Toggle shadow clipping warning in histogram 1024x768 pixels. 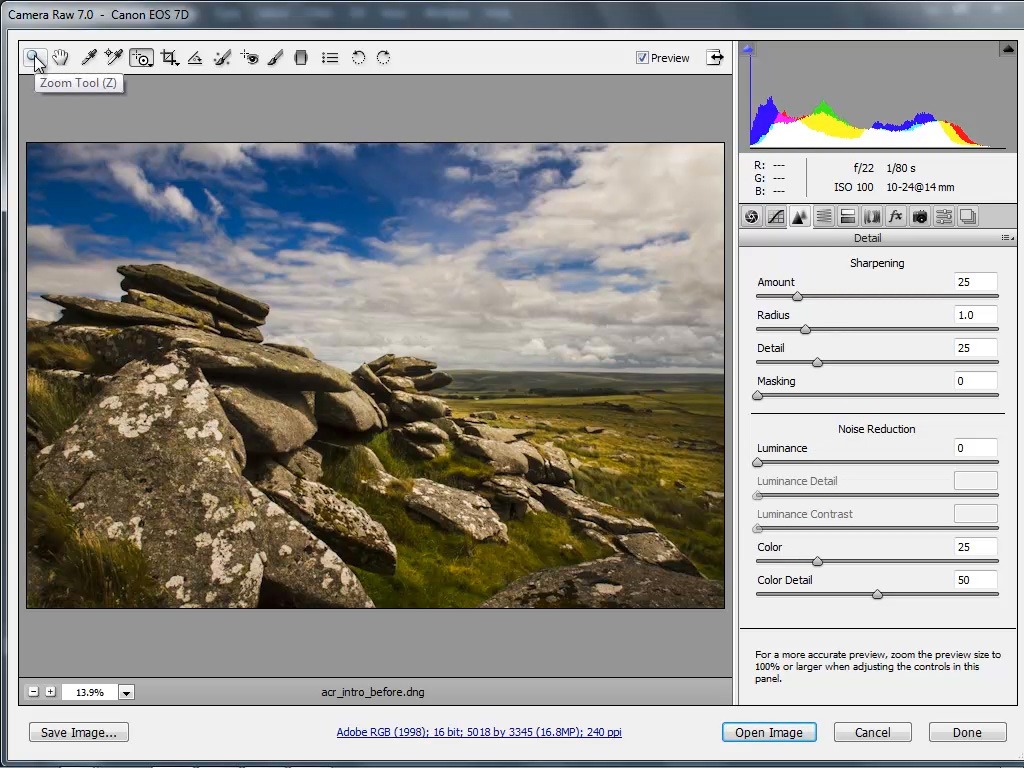[747, 49]
